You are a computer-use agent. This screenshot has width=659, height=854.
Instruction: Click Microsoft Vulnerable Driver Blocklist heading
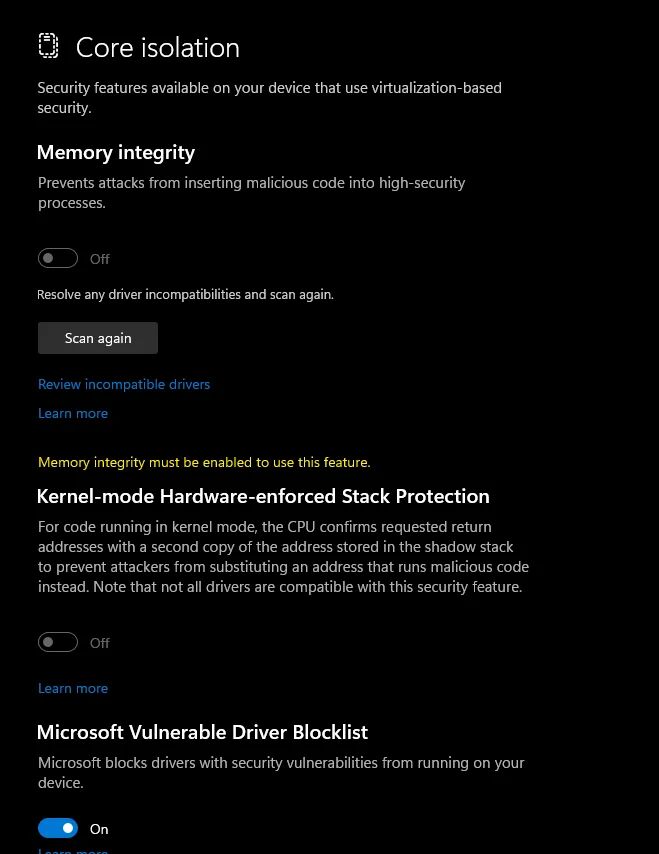coord(203,732)
